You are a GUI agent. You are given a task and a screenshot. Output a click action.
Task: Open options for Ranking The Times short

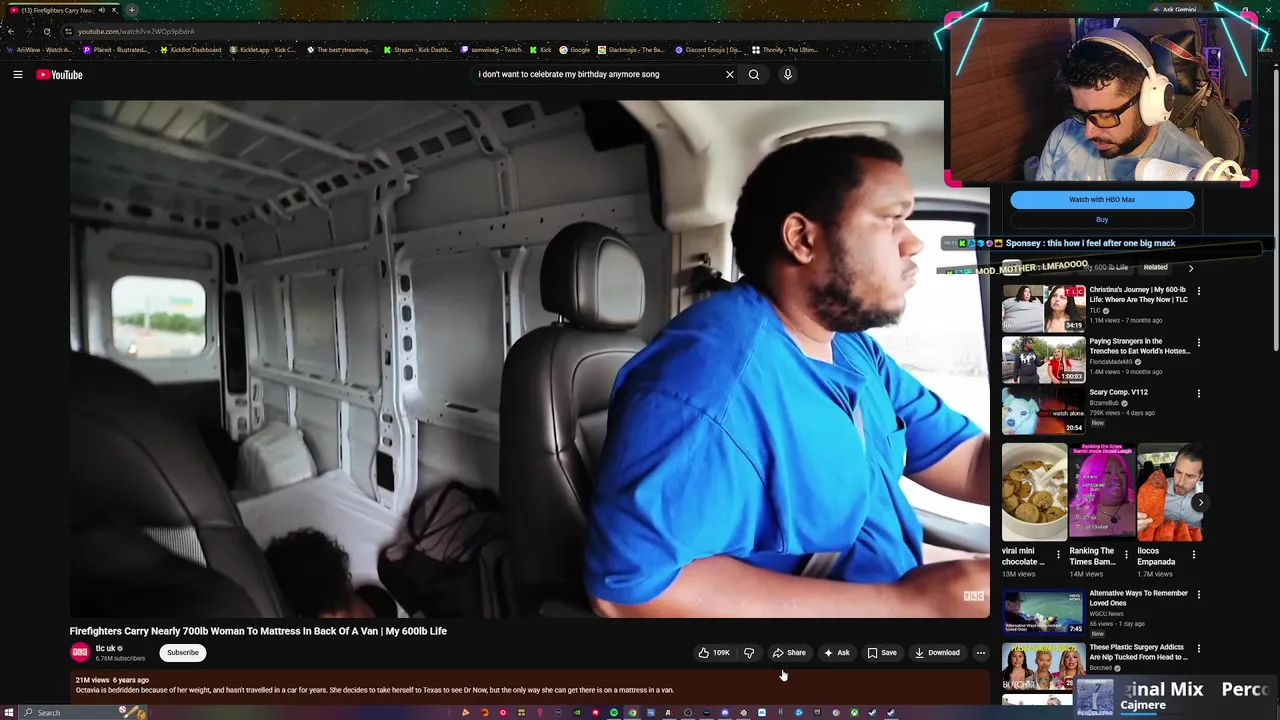click(x=1126, y=554)
